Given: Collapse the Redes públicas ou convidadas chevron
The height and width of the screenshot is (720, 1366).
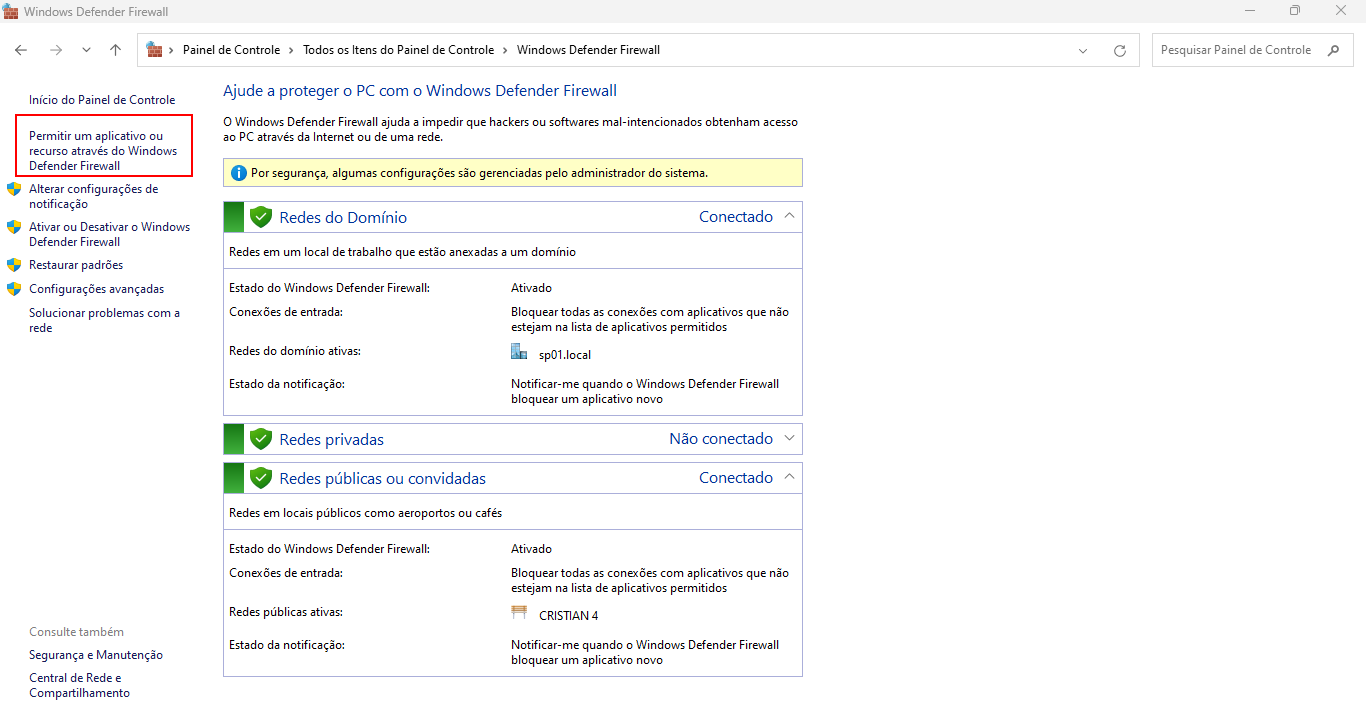Looking at the screenshot, I should pyautogui.click(x=789, y=477).
